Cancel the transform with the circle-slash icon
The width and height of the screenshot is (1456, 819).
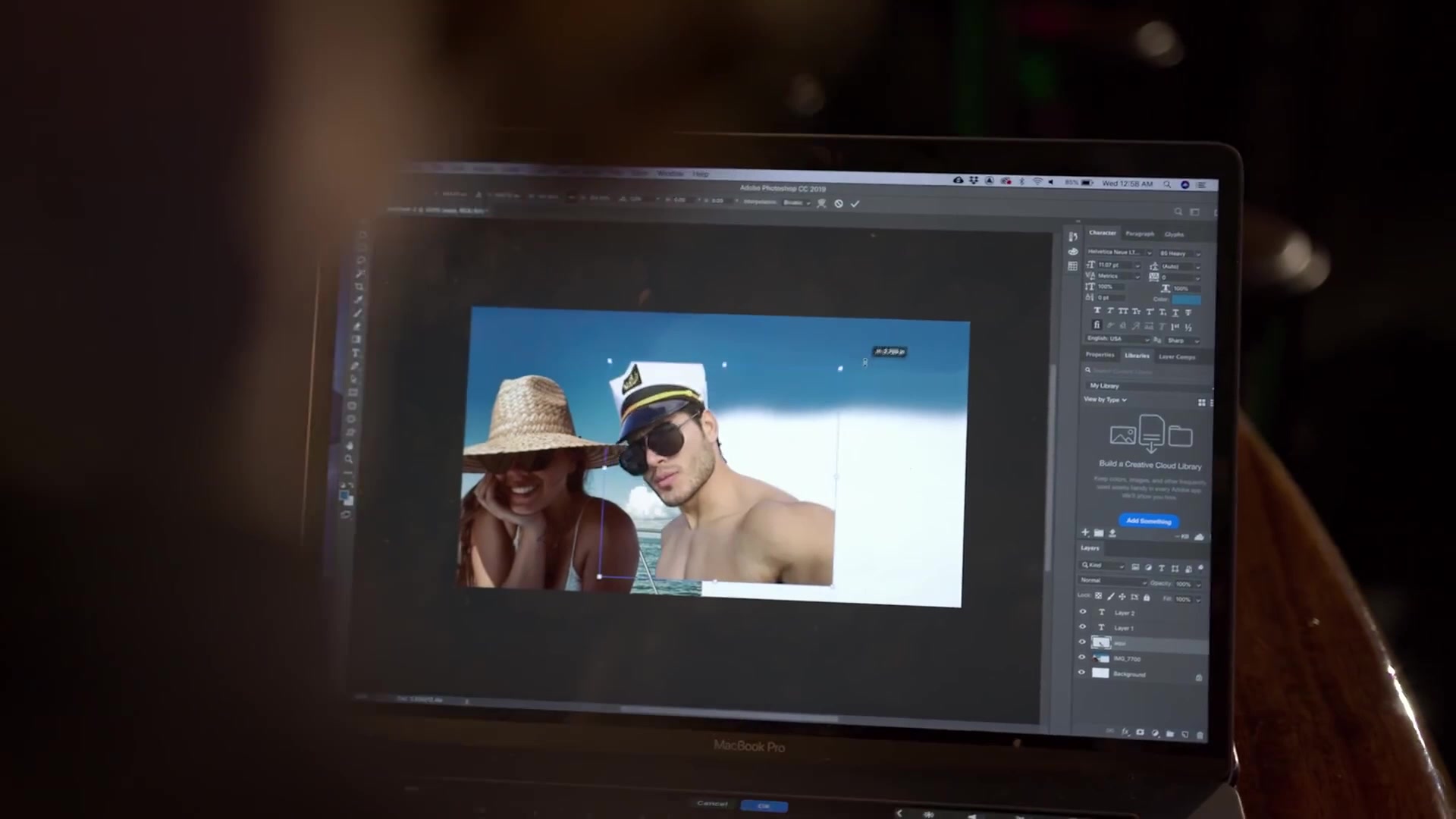tap(839, 204)
